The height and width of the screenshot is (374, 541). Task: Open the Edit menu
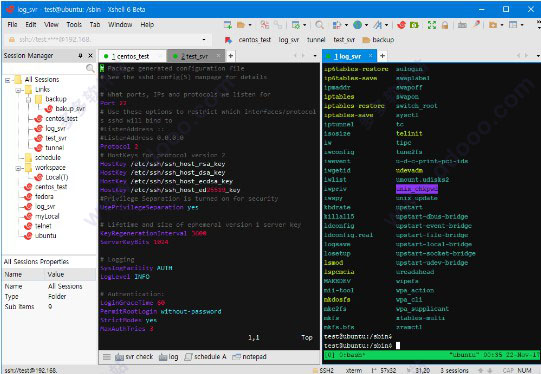pos(31,24)
